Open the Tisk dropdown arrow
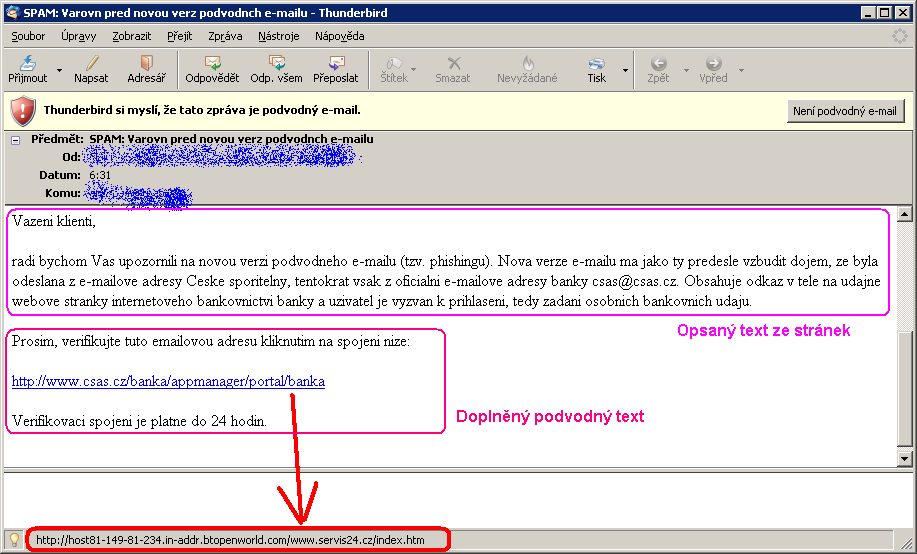 click(x=625, y=70)
